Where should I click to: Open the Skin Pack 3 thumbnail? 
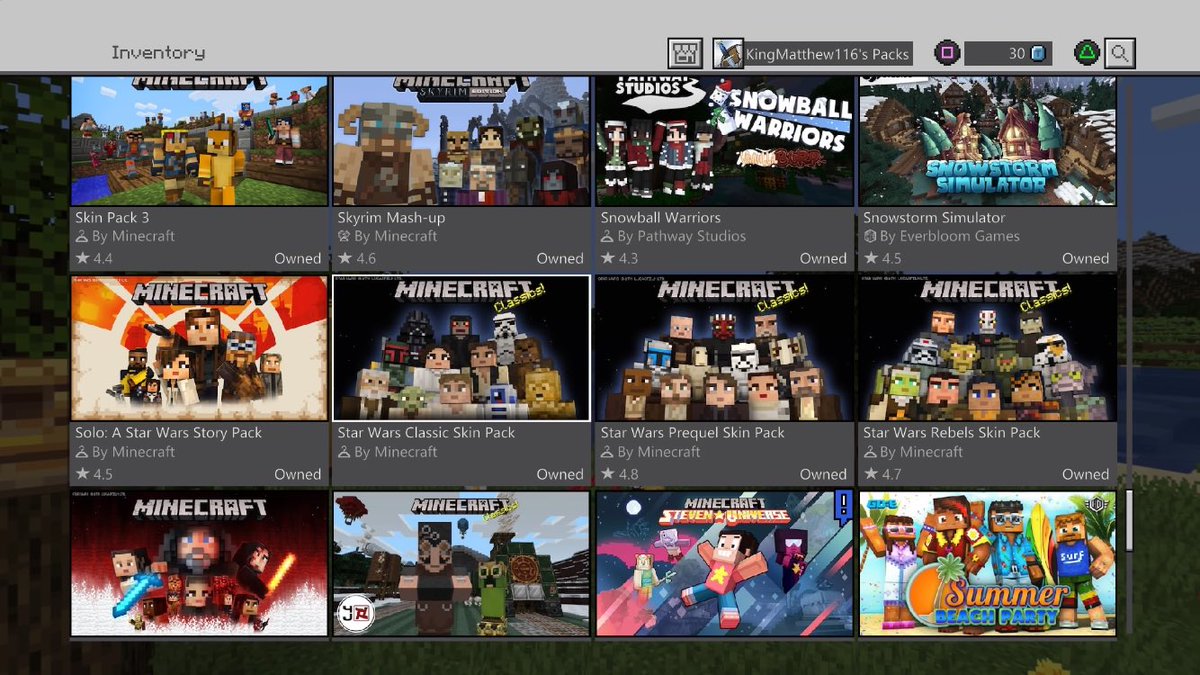pyautogui.click(x=199, y=140)
